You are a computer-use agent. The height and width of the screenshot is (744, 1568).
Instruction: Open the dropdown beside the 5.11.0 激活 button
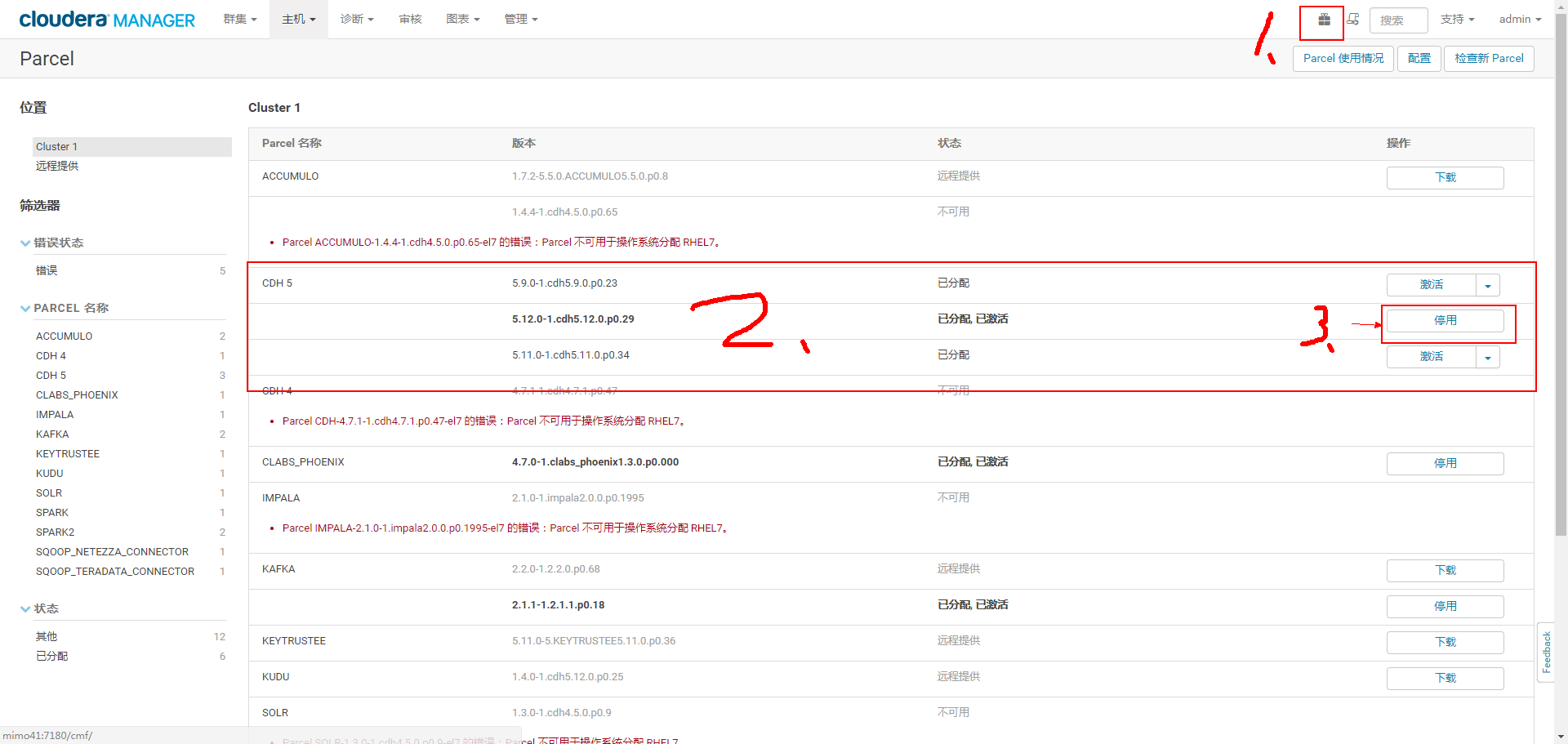(x=1488, y=357)
